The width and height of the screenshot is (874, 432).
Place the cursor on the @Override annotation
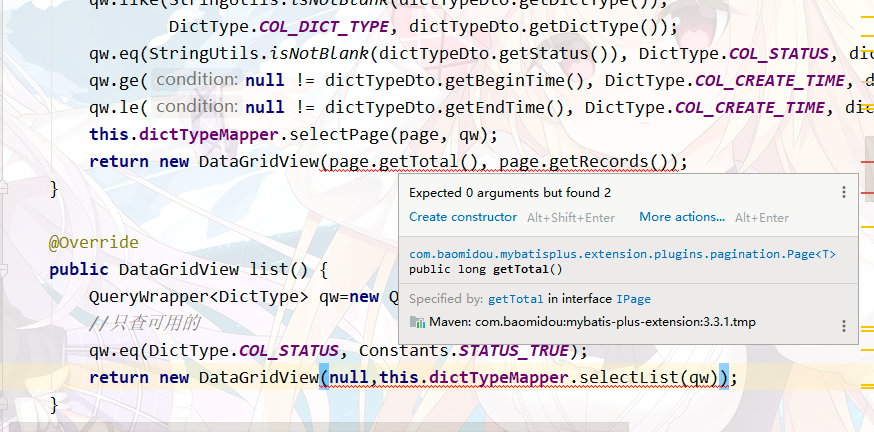pos(94,242)
